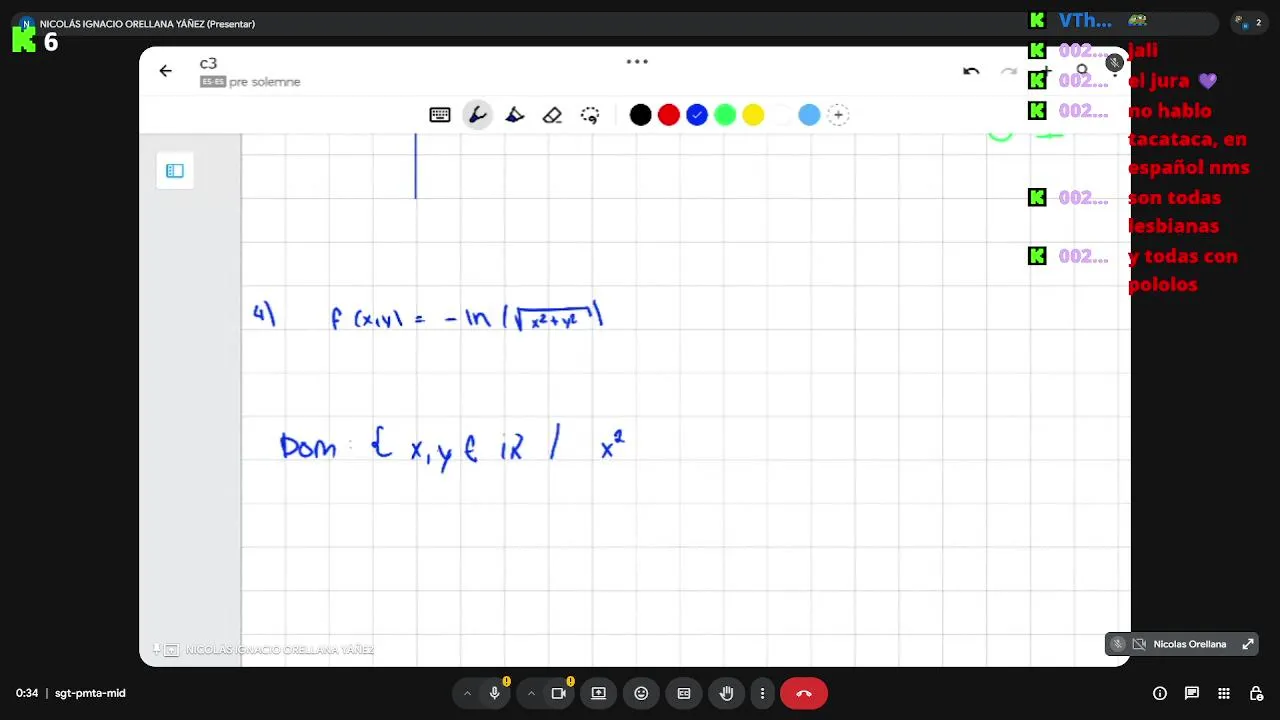Open the activities panel
The width and height of the screenshot is (1280, 720).
click(1224, 693)
